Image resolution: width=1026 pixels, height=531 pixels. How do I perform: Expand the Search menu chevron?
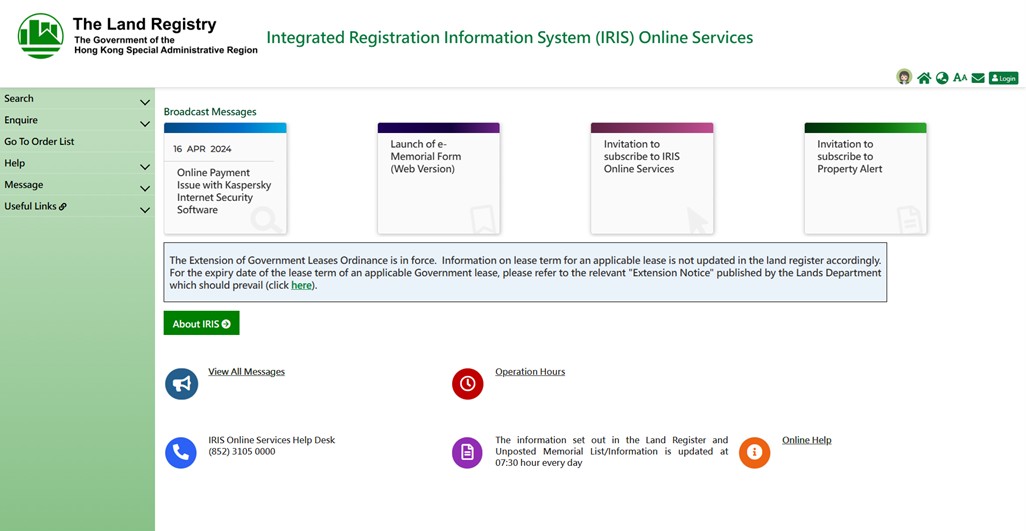coord(145,102)
